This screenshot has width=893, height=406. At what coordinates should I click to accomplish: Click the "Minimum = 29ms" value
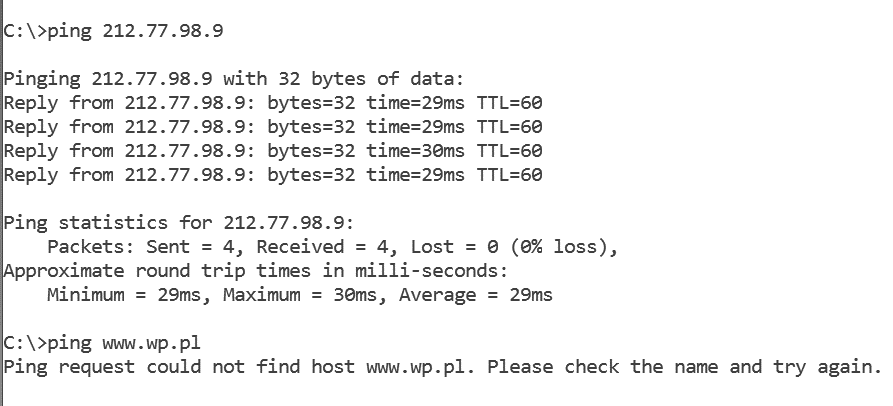pyautogui.click(x=129, y=295)
